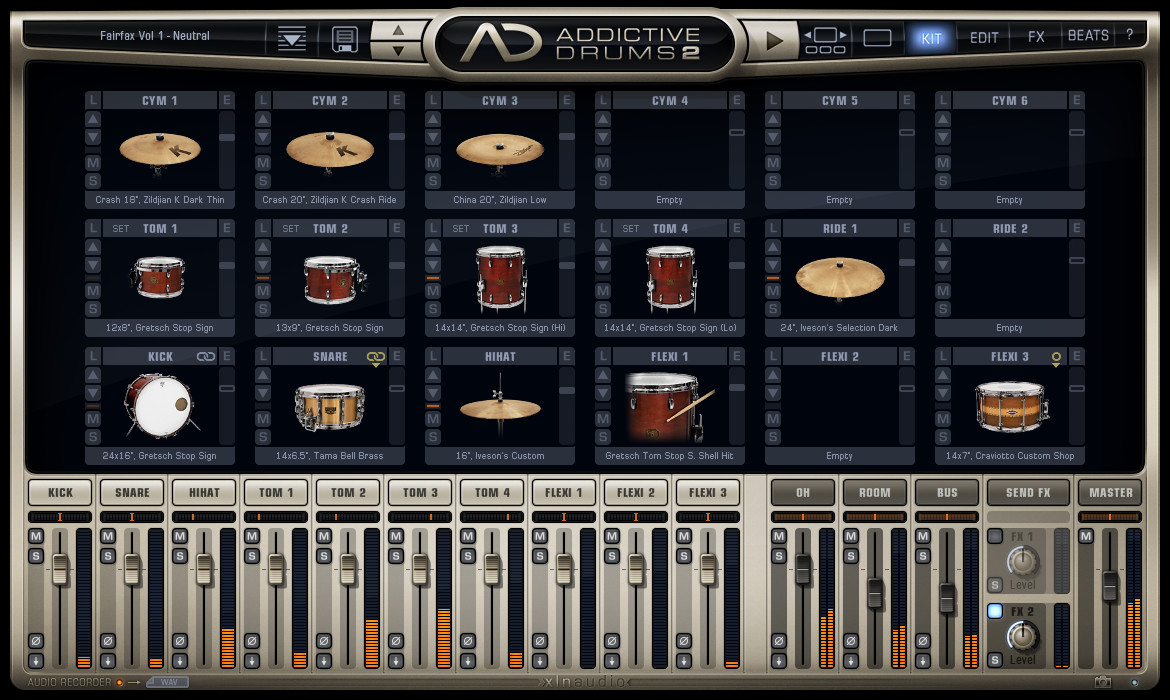Mute the MASTER channel
The width and height of the screenshot is (1170, 700).
1086,536
